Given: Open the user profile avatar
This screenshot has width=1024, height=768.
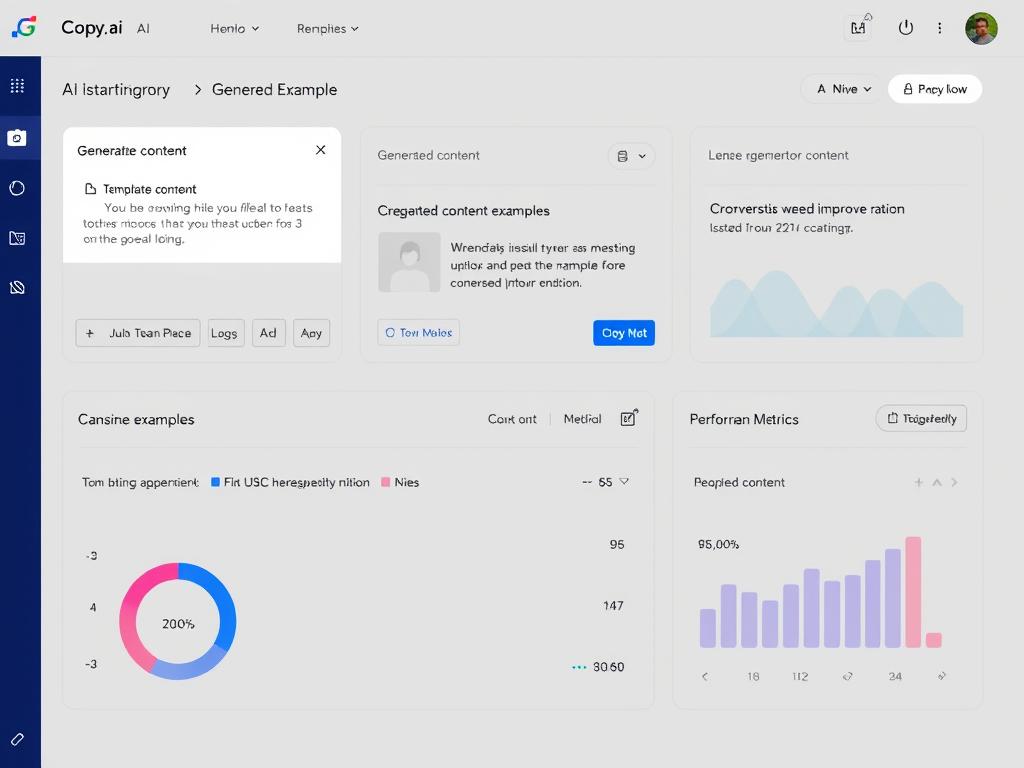Looking at the screenshot, I should [x=982, y=28].
